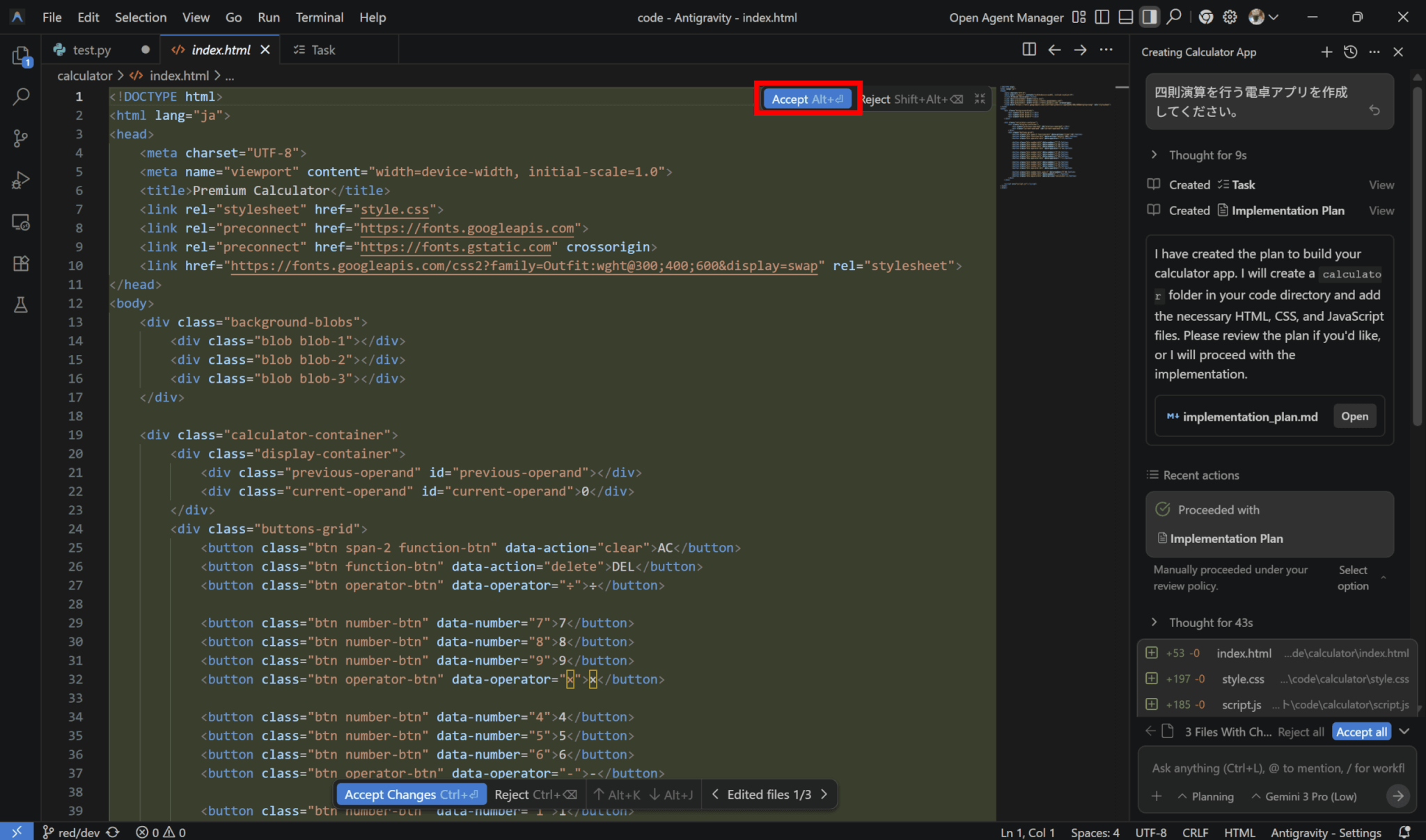Open the Testing flask icon
Viewport: 1426px width, 840px height.
click(x=21, y=305)
